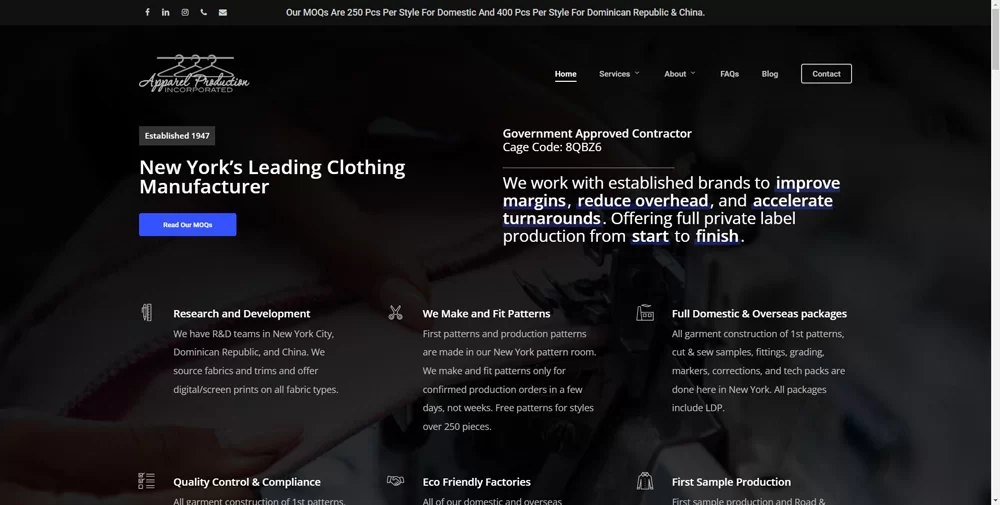Image resolution: width=1000 pixels, height=505 pixels.
Task: Click the Contact button
Action: [826, 74]
